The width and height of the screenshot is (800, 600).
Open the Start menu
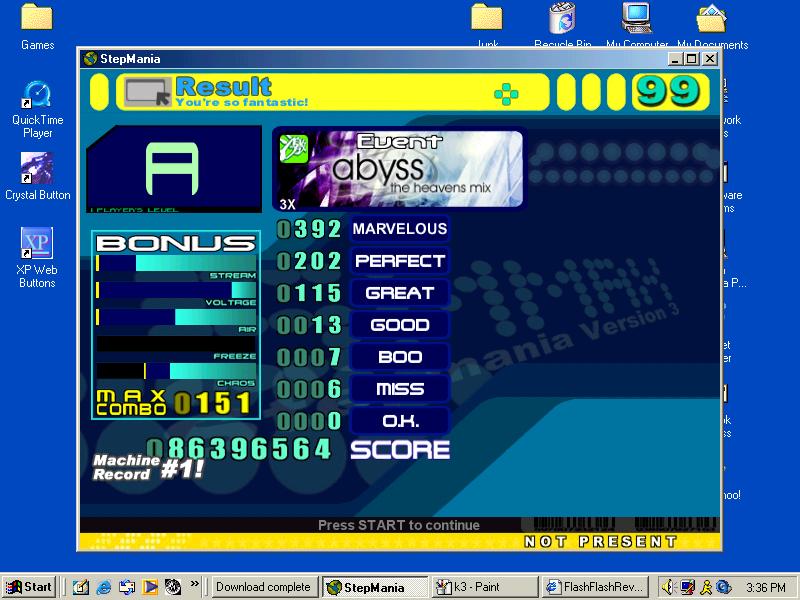click(x=29, y=587)
